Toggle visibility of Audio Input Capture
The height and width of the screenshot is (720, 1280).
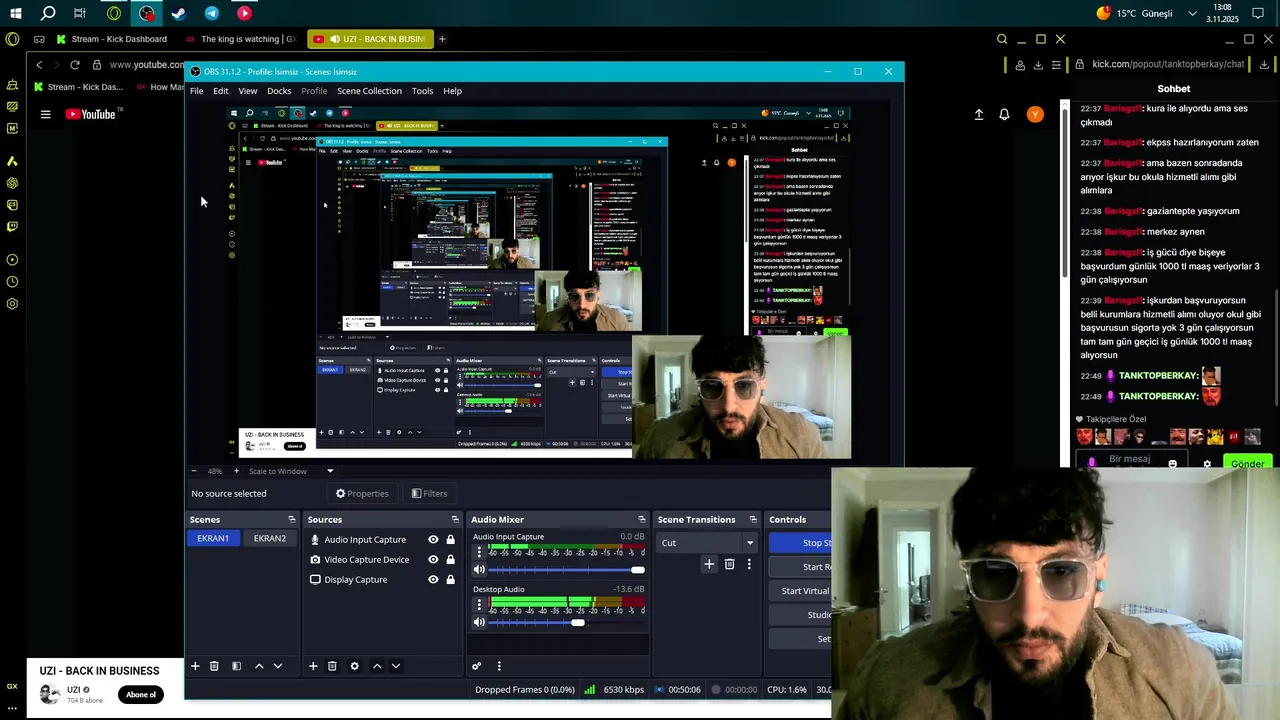pos(433,539)
